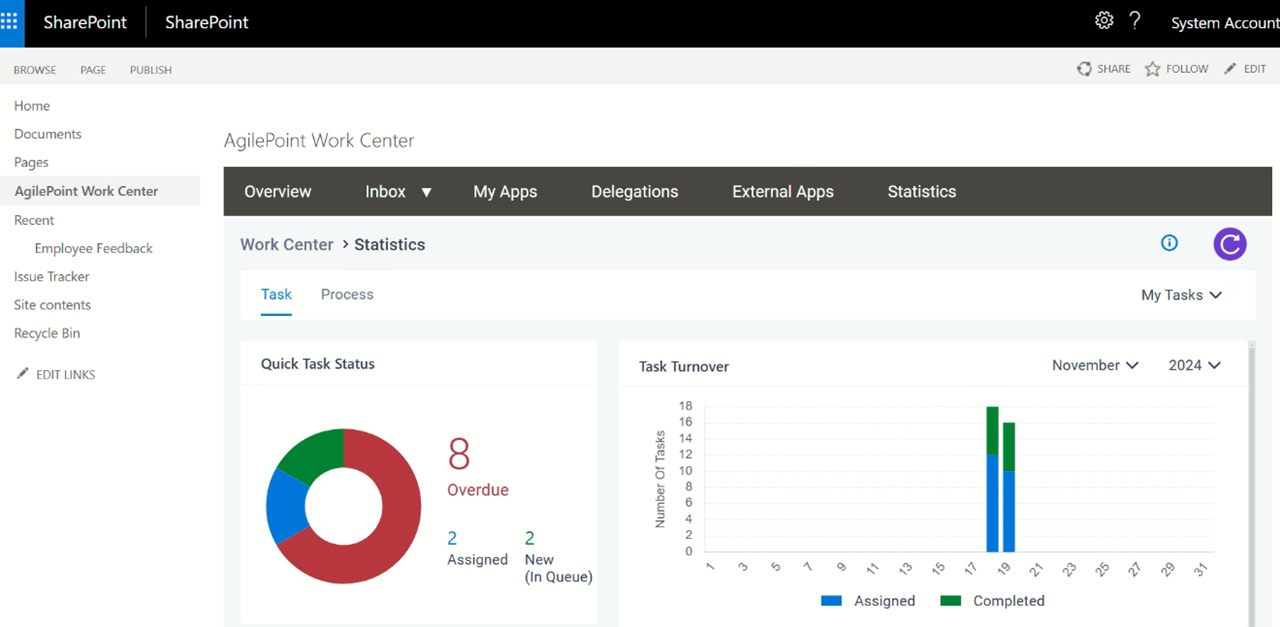Click the pencil icon beside EDIT LINKS
The width and height of the screenshot is (1280, 627).
click(23, 374)
